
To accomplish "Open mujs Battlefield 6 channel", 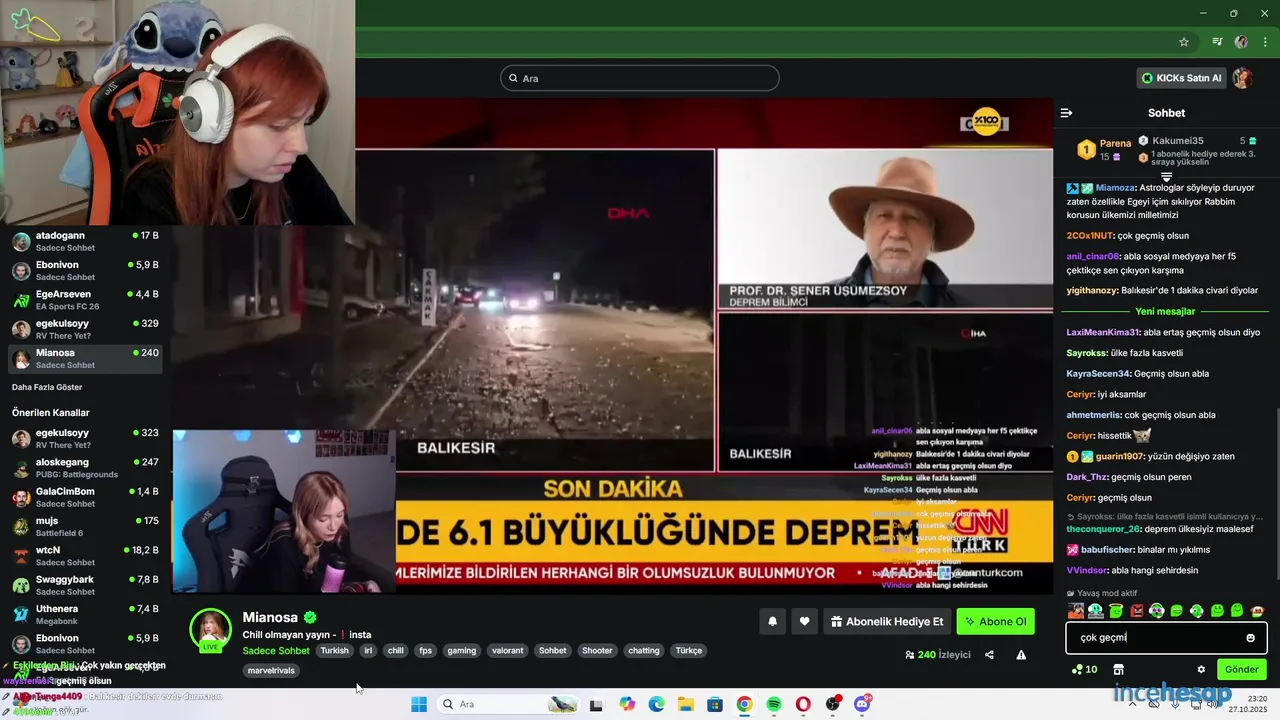I will point(85,526).
